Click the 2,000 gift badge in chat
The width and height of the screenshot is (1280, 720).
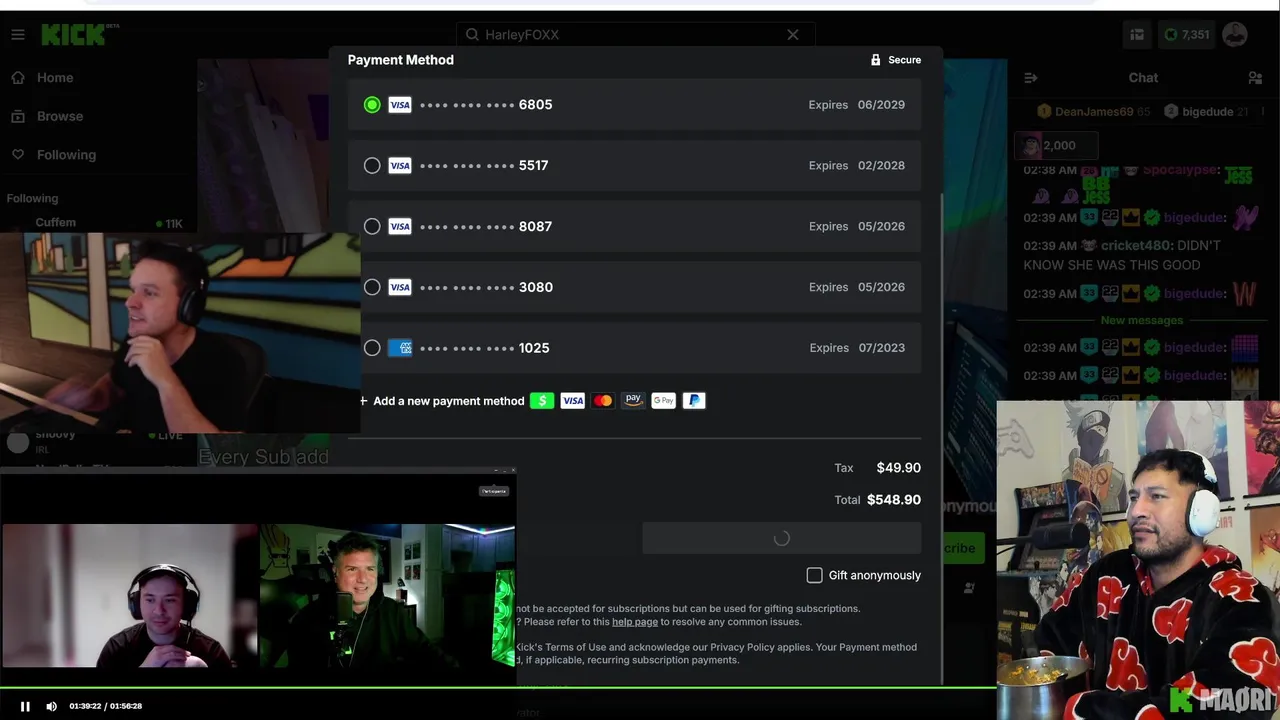pyautogui.click(x=1057, y=146)
